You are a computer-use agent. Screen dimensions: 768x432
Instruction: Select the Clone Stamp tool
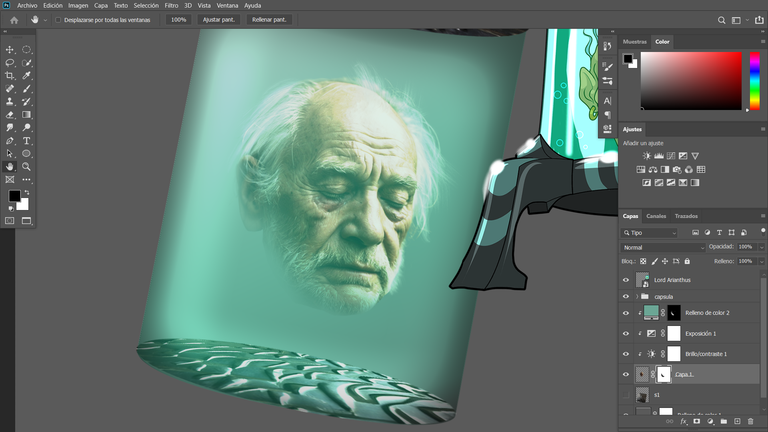(x=9, y=101)
